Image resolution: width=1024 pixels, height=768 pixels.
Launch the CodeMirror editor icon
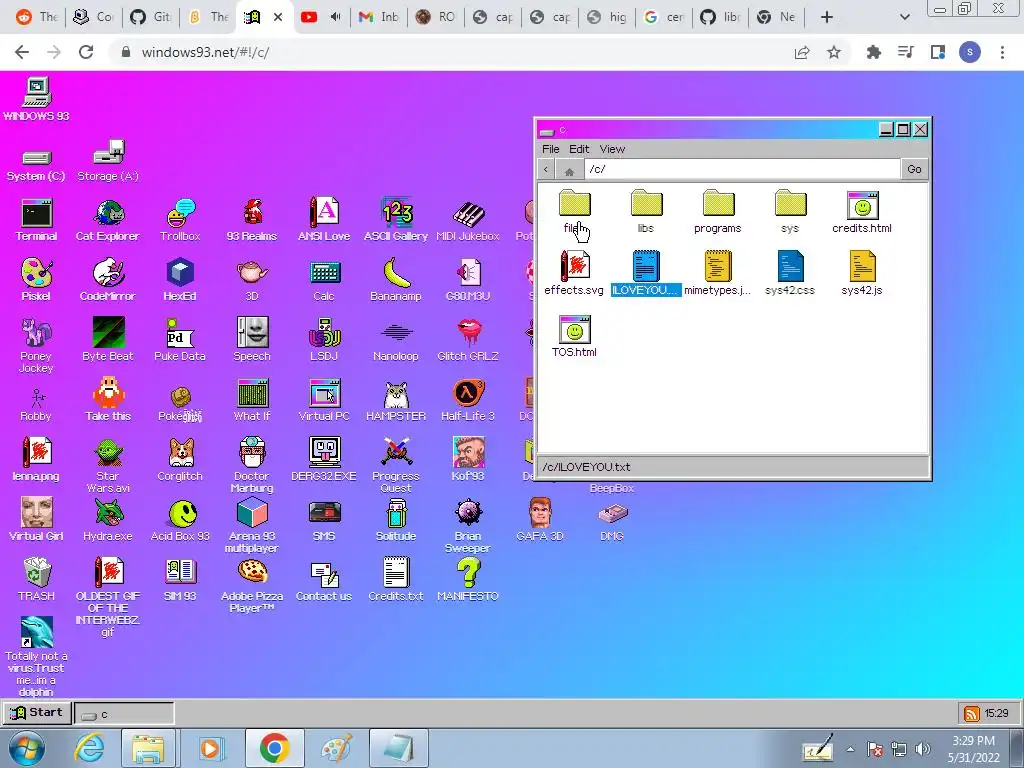108,280
